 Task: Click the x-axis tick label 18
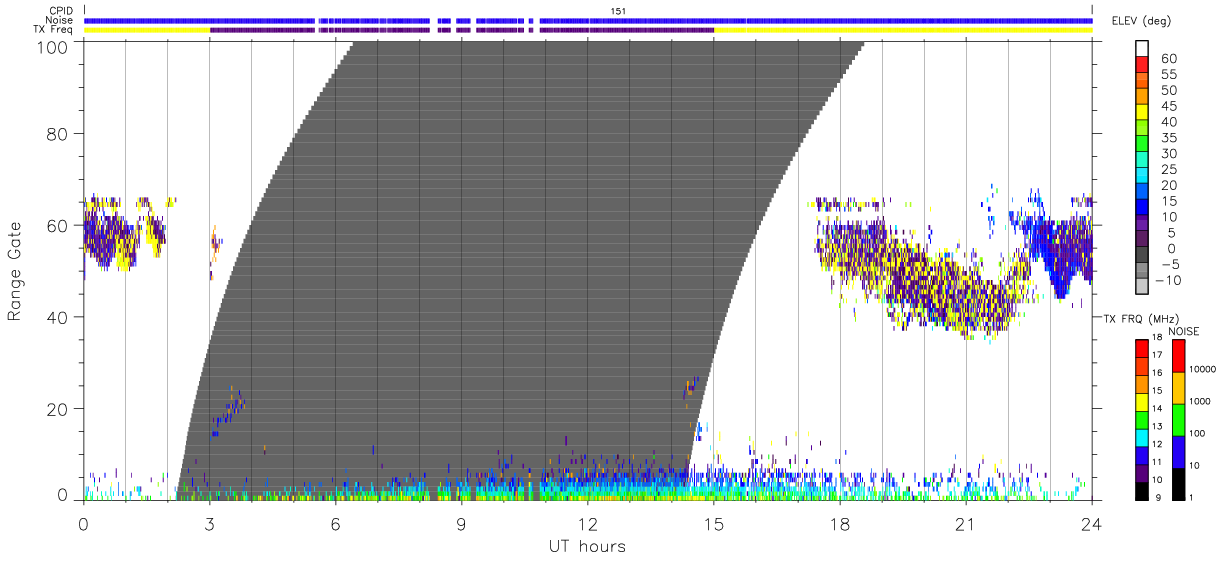(839, 523)
